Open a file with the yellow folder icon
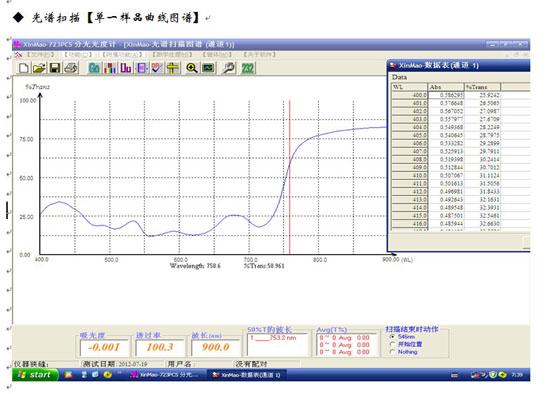 39,68
